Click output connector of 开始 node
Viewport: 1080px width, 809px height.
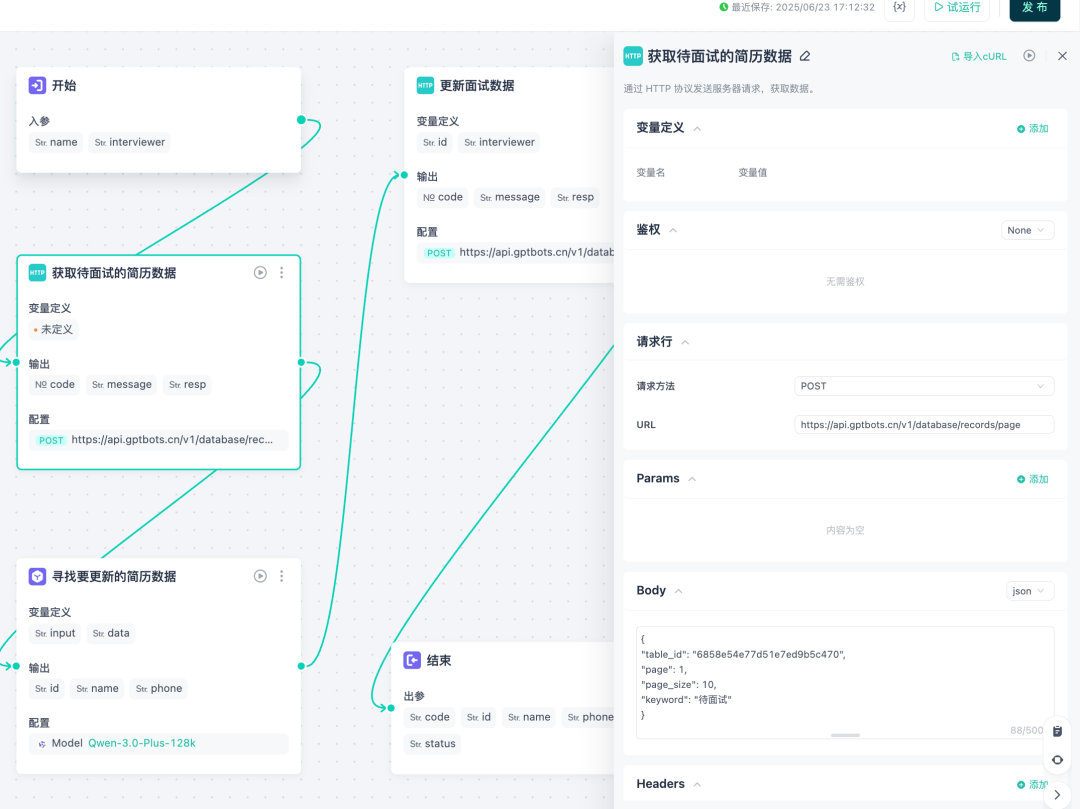coord(301,120)
